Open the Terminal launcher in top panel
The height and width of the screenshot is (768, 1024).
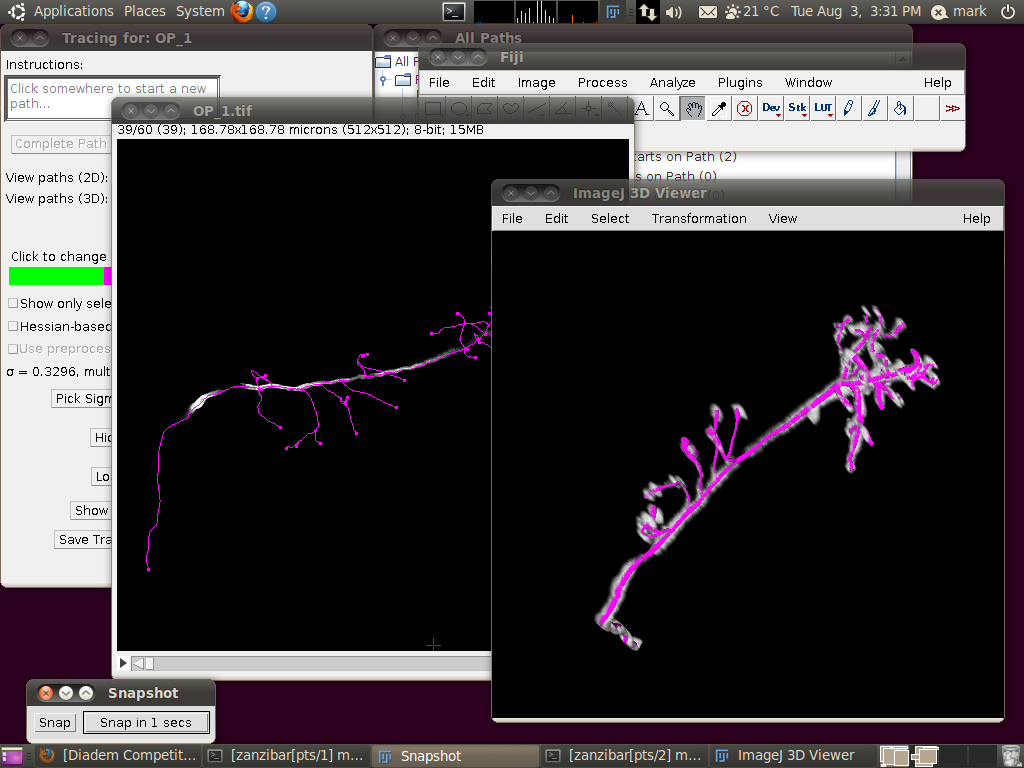(454, 11)
